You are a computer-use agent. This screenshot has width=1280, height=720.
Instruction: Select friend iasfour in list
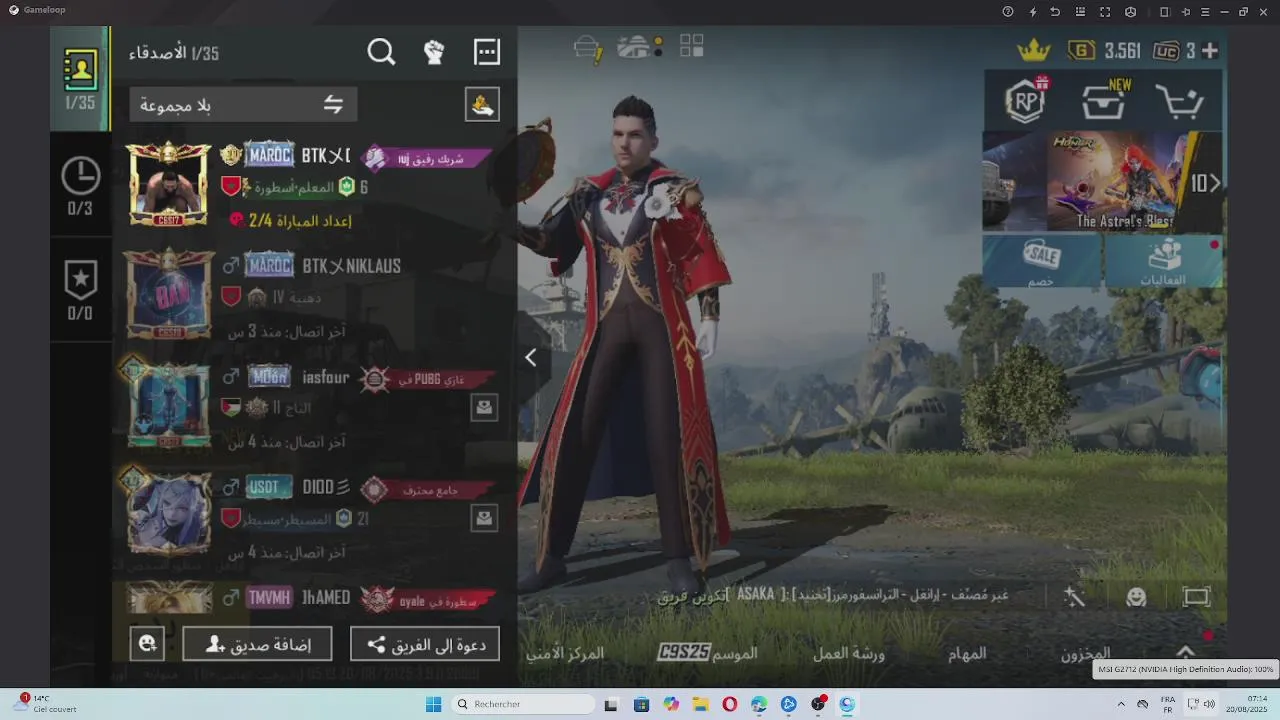click(315, 406)
